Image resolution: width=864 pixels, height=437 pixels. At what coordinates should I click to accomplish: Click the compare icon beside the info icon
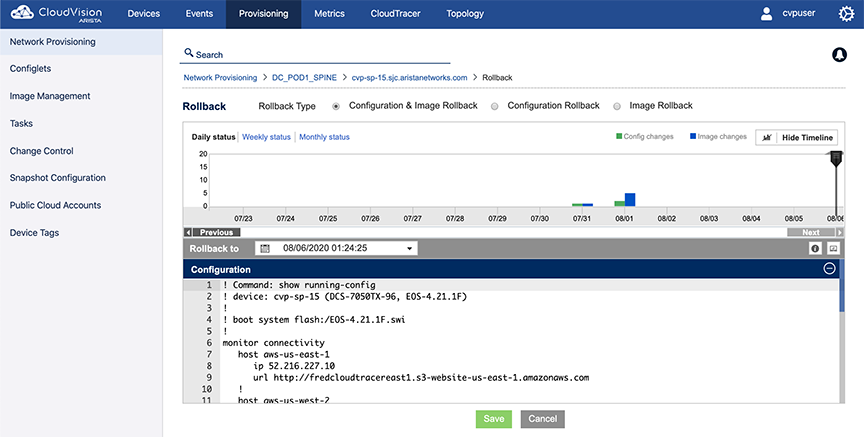(833, 249)
